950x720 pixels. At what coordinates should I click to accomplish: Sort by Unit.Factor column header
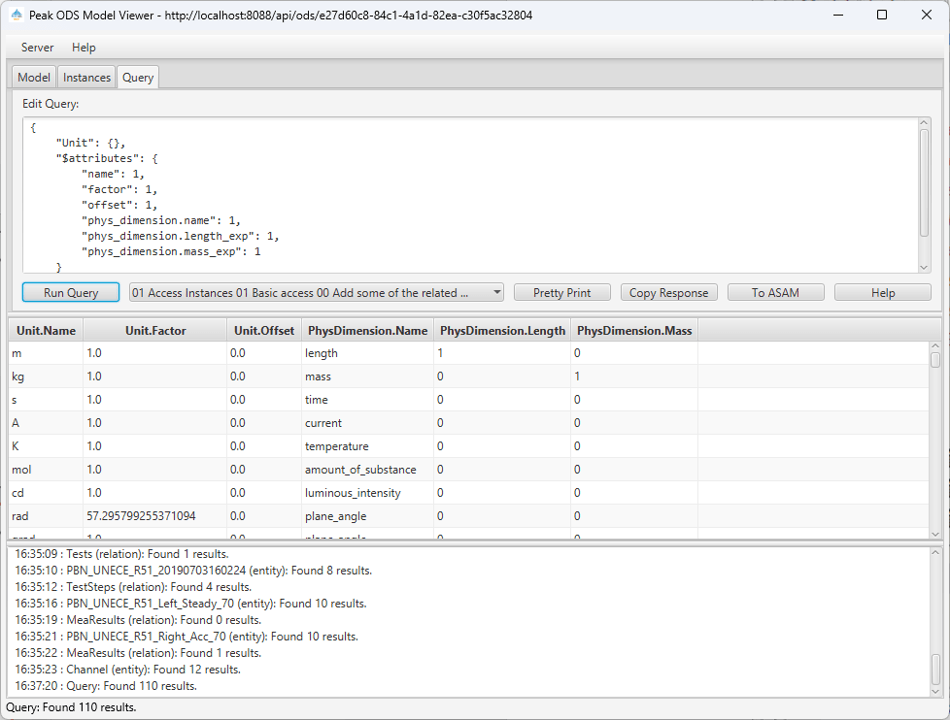(155, 330)
